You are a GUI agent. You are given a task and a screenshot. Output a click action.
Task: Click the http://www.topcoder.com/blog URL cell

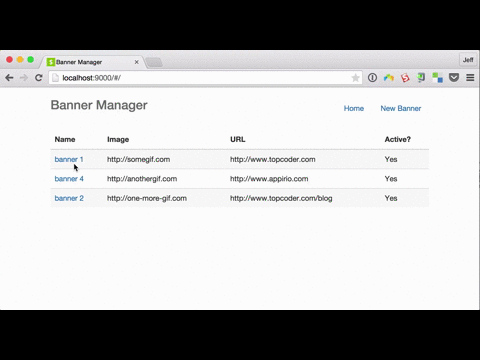tap(281, 198)
